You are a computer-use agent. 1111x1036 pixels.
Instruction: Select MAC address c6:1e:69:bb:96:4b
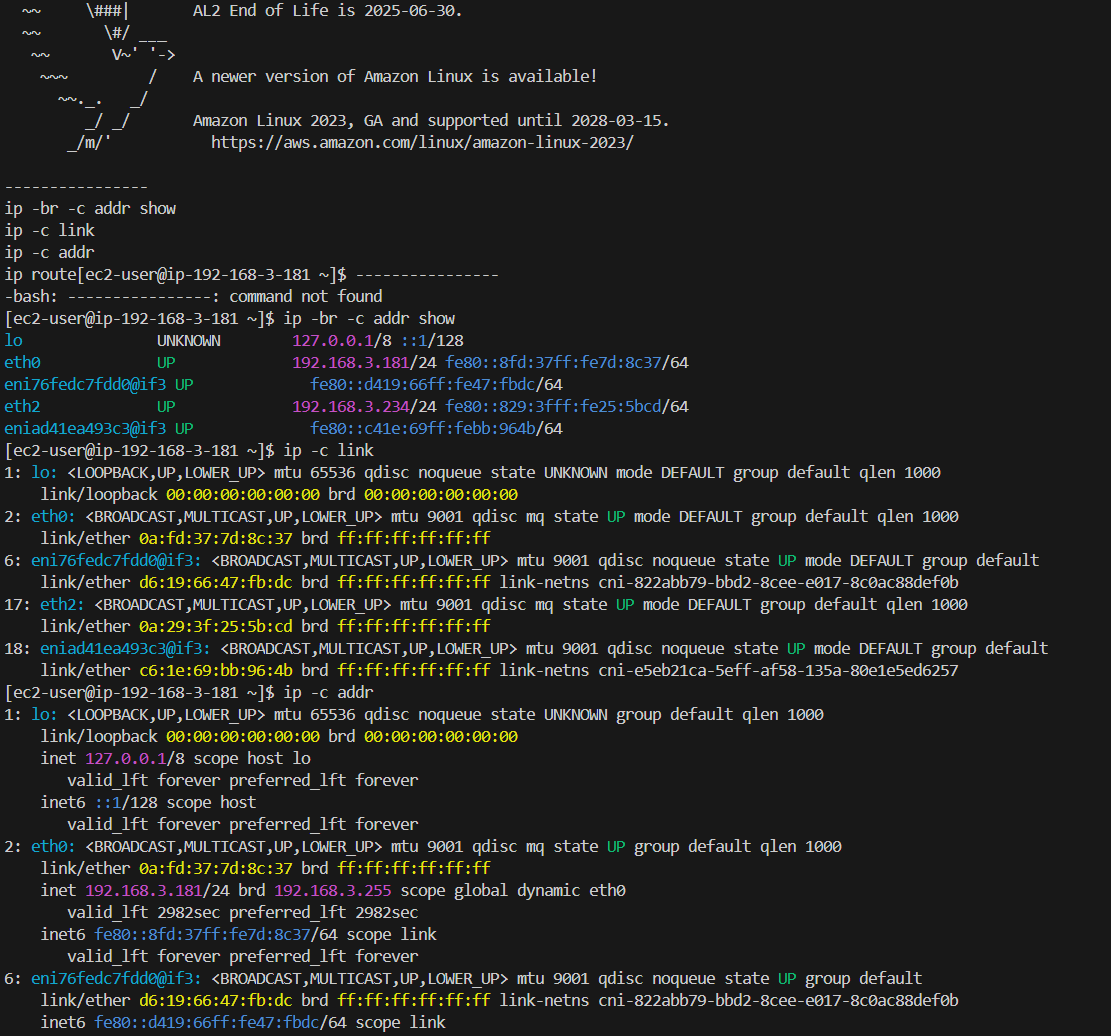pyautogui.click(x=215, y=670)
